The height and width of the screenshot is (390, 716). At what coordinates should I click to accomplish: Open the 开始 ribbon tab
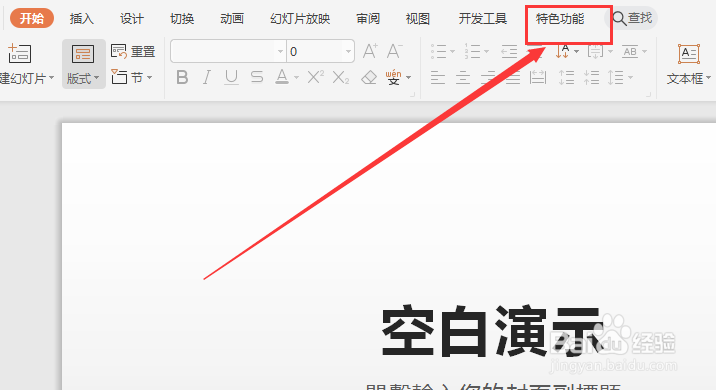(32, 18)
